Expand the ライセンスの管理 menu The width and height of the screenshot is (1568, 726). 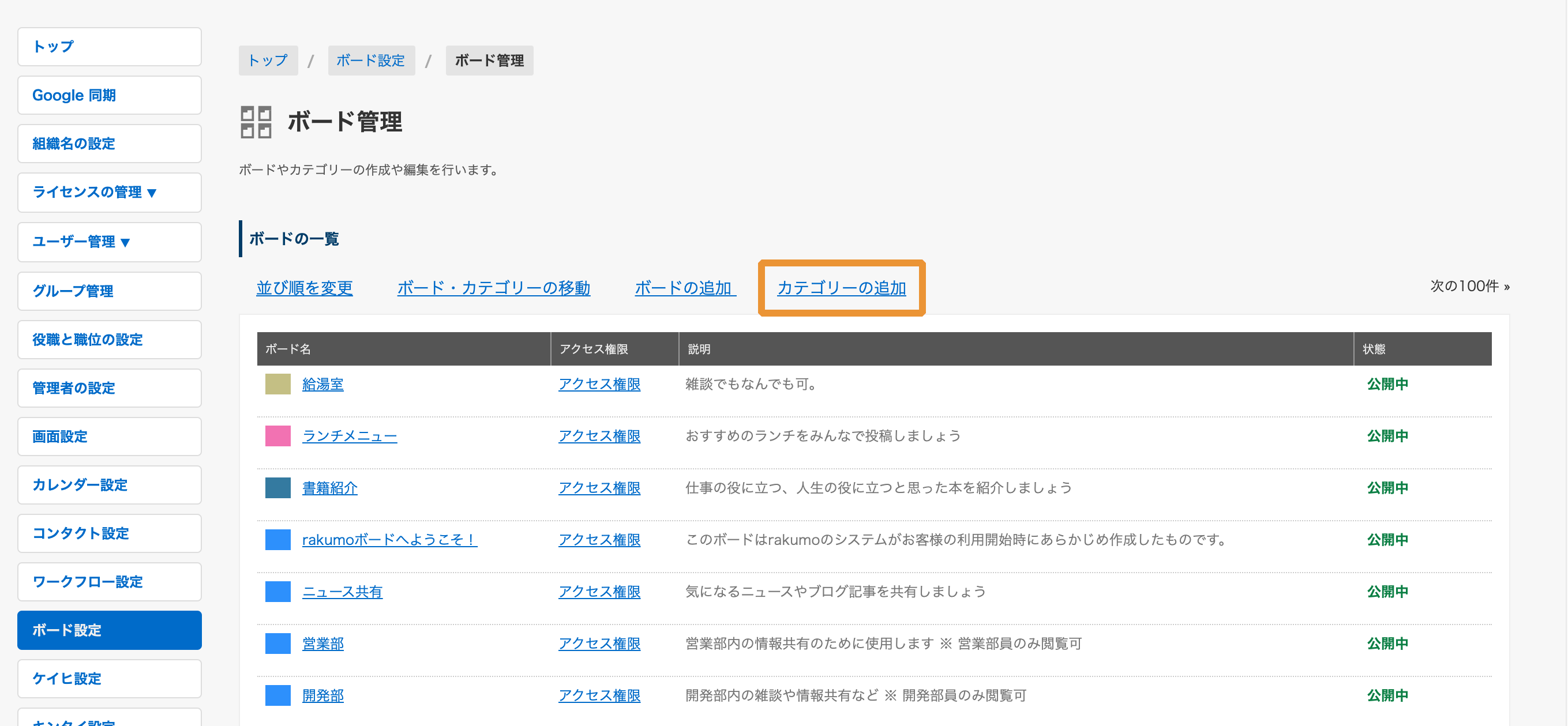point(110,192)
